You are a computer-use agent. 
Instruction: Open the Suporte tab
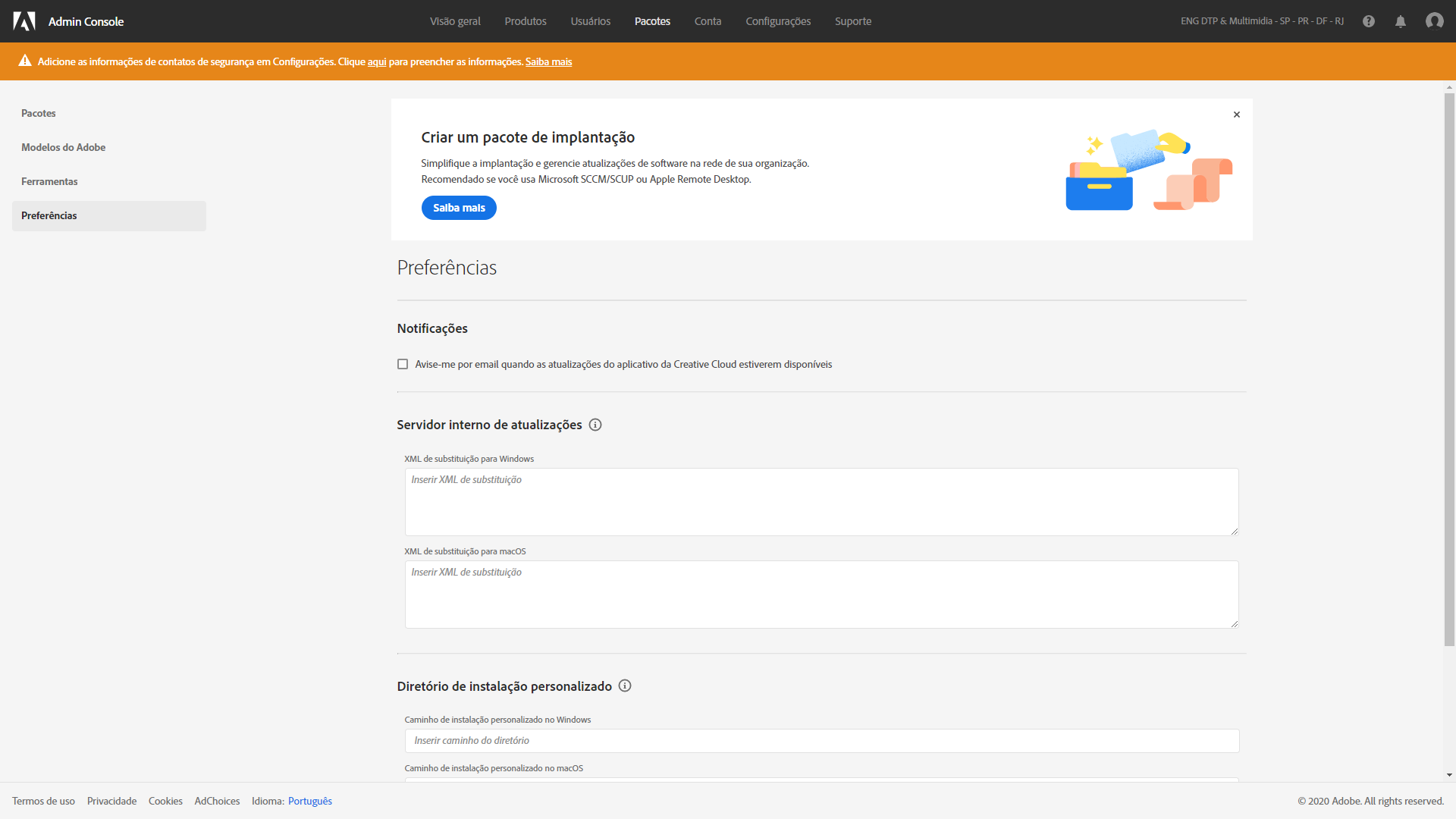click(853, 21)
